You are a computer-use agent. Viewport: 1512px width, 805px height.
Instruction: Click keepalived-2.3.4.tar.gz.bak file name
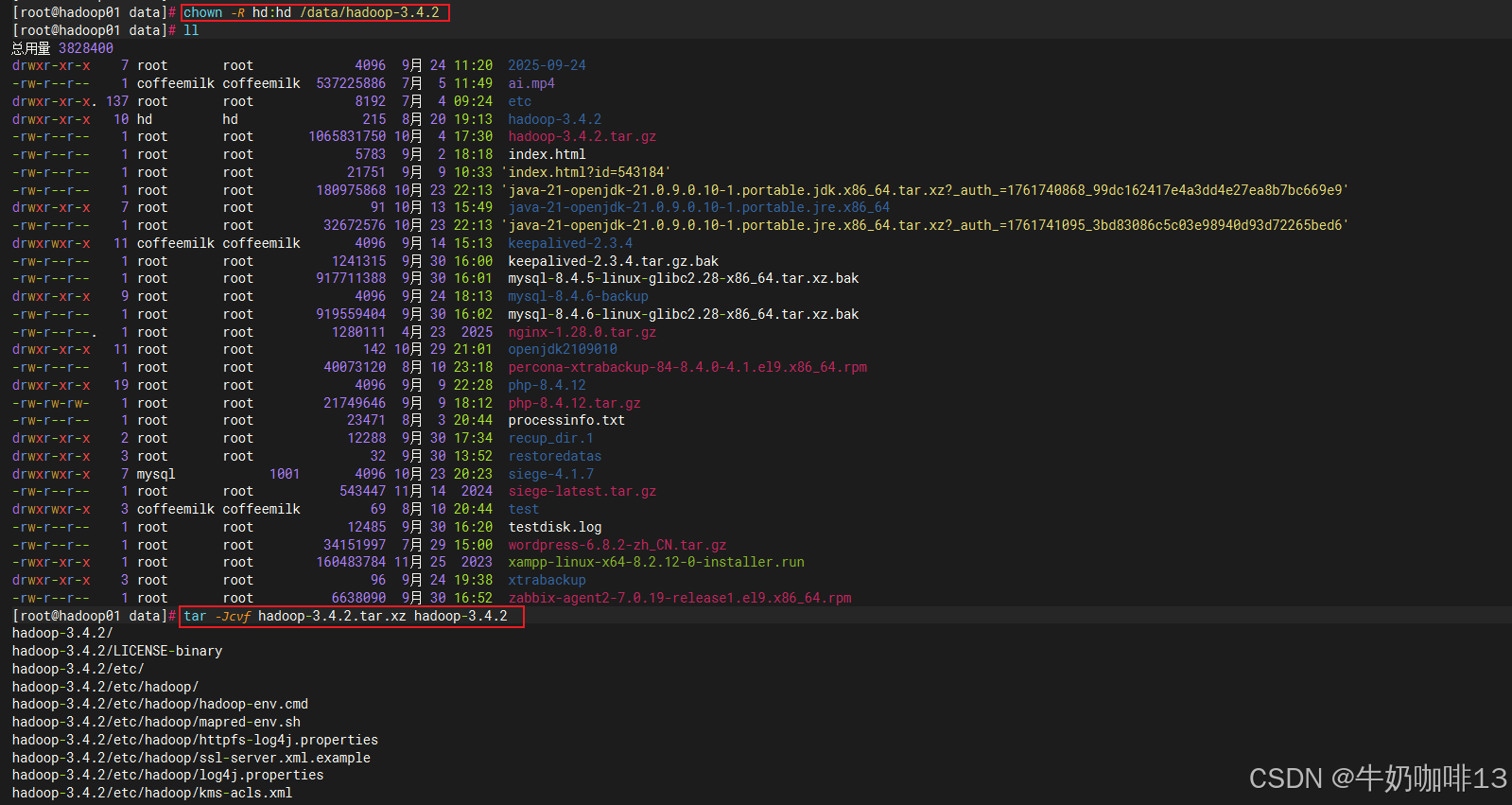614,261
